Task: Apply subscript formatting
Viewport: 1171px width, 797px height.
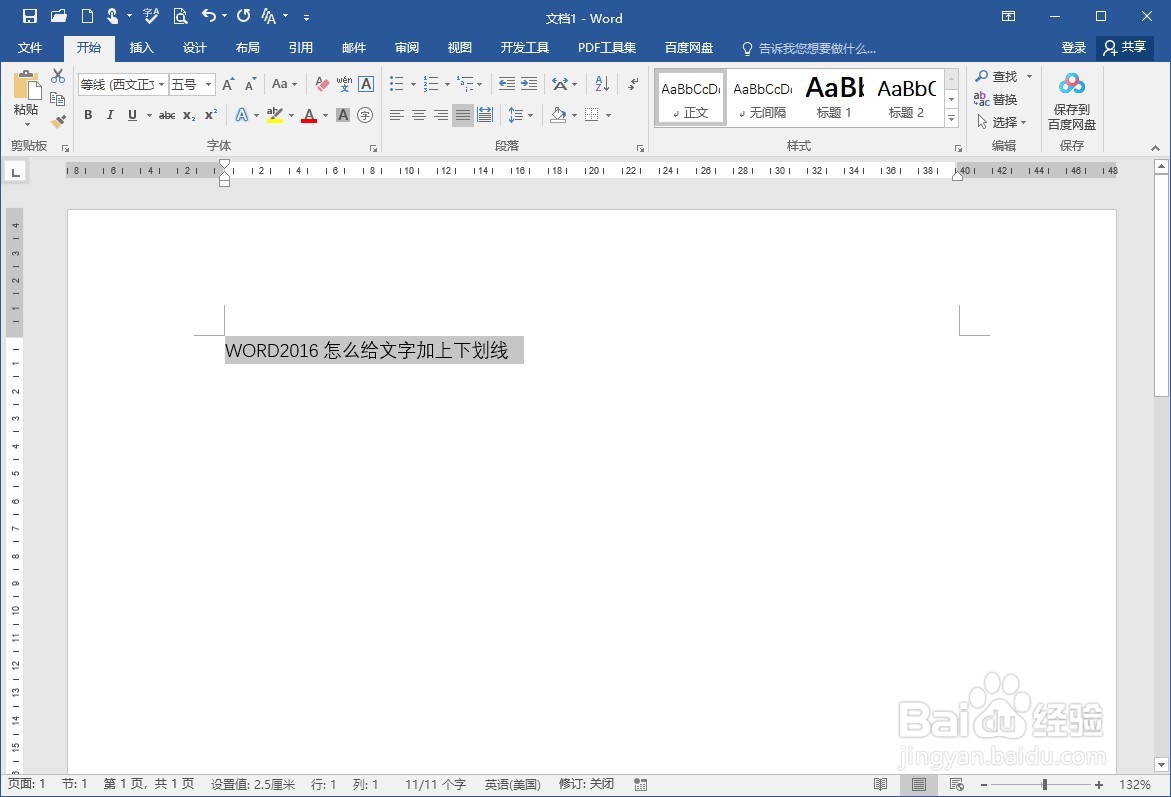Action: click(189, 115)
